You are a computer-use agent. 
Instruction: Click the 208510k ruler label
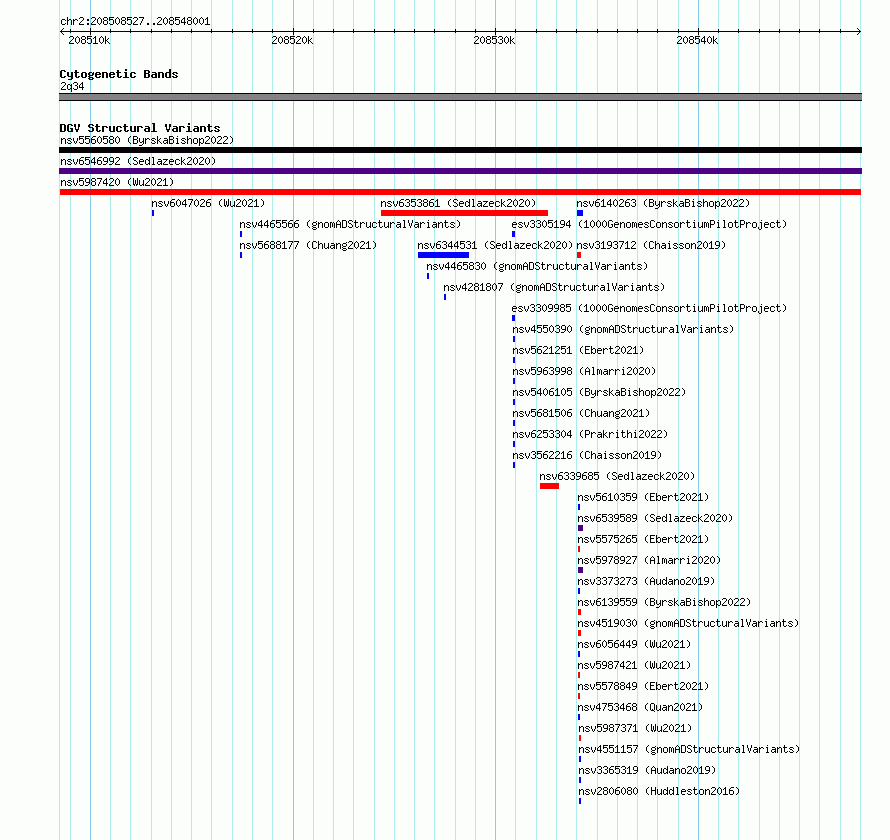coord(89,40)
